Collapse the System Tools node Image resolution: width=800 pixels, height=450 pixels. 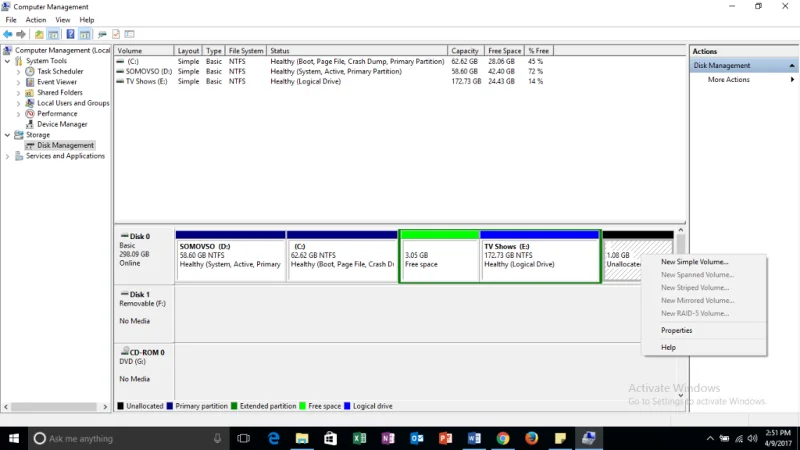tap(8, 61)
